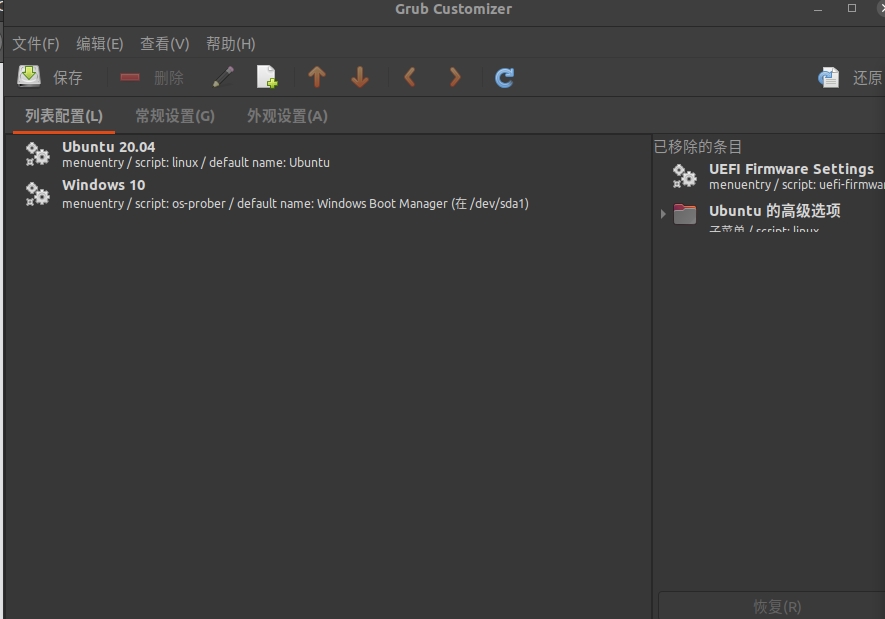Click the 还原 revert icon

(x=828, y=76)
